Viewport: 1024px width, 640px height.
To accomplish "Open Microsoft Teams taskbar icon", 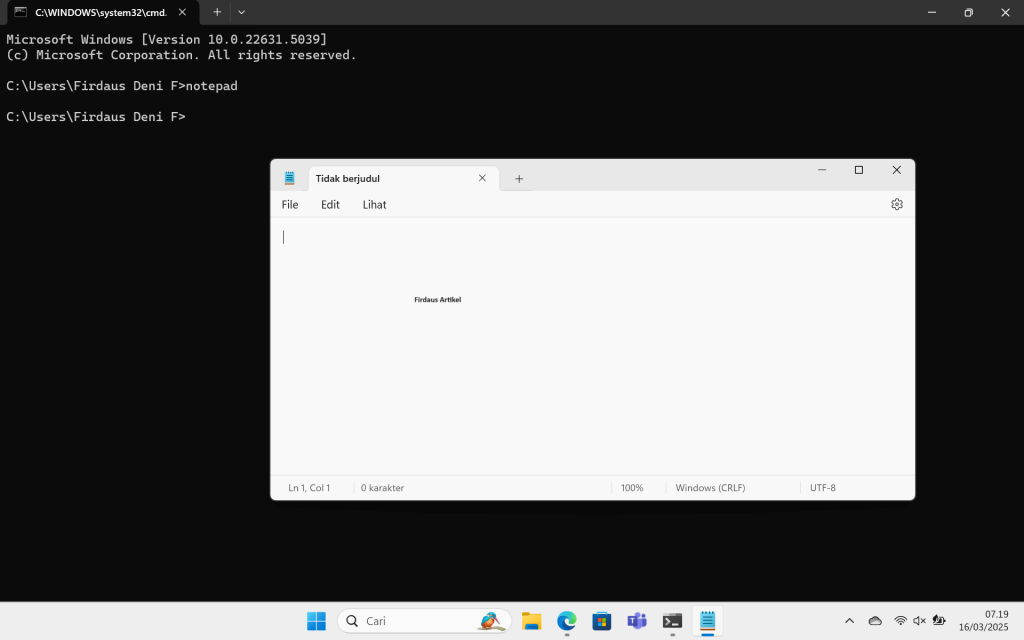I will coord(636,621).
